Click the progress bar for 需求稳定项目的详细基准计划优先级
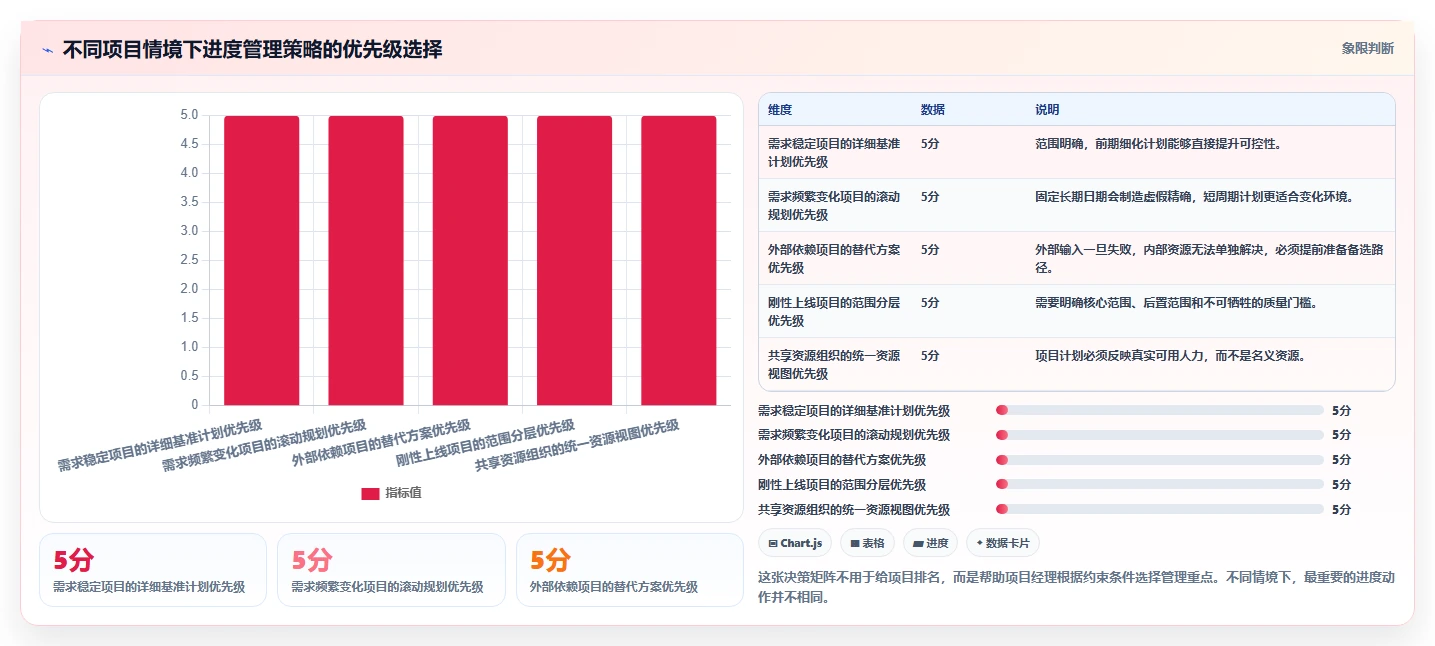The image size is (1435, 646). click(1160, 410)
